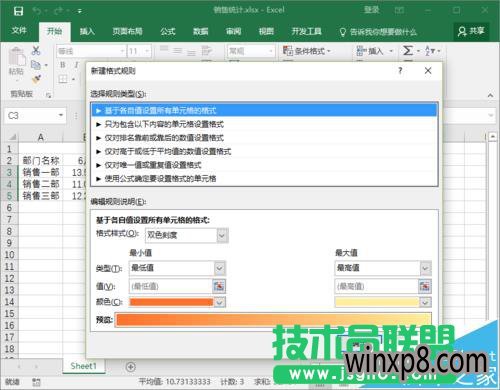The image size is (500, 390).
Task: Click the dialog help question mark
Action: coord(400,71)
